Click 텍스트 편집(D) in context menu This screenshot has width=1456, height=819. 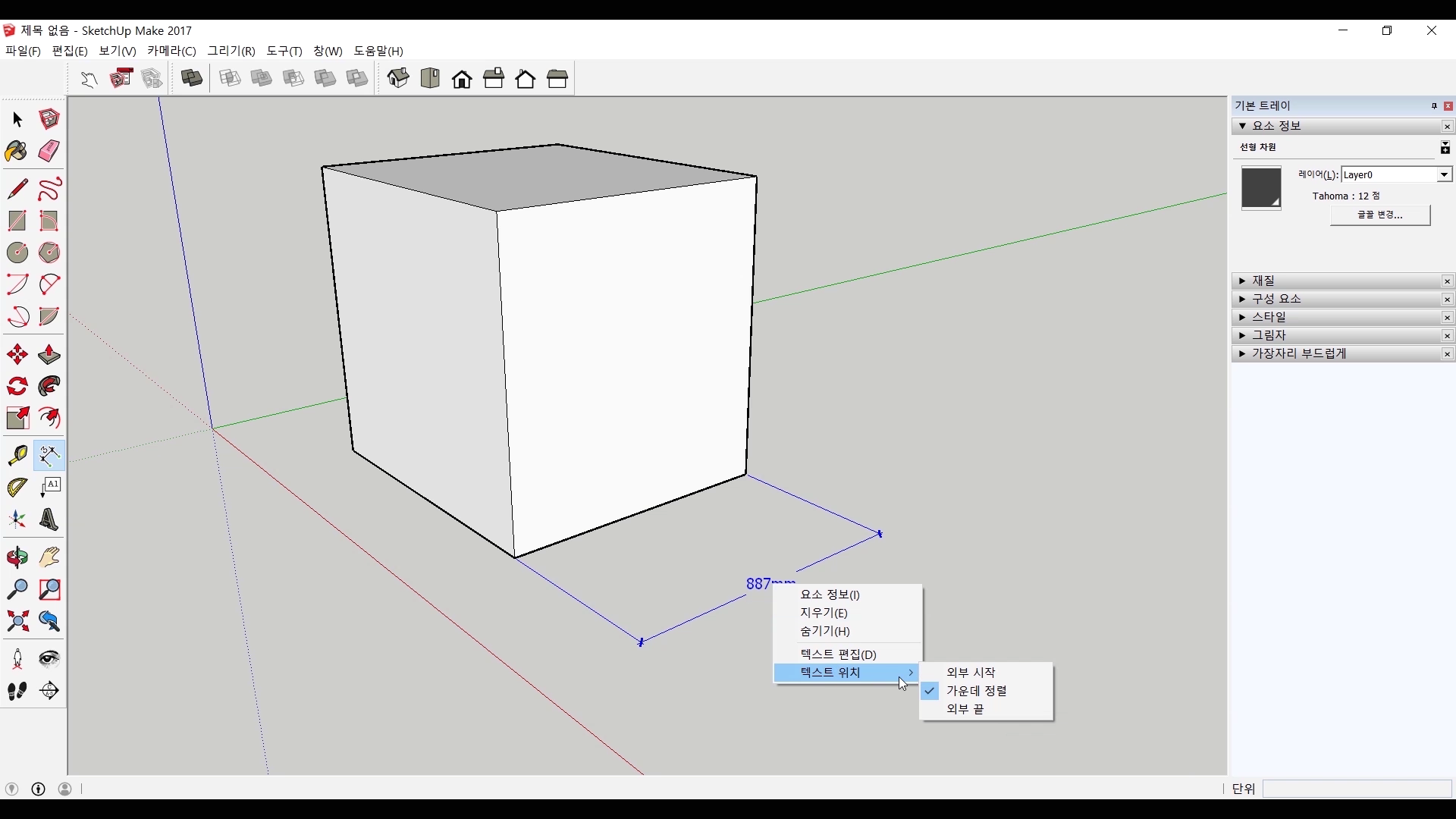click(x=838, y=654)
